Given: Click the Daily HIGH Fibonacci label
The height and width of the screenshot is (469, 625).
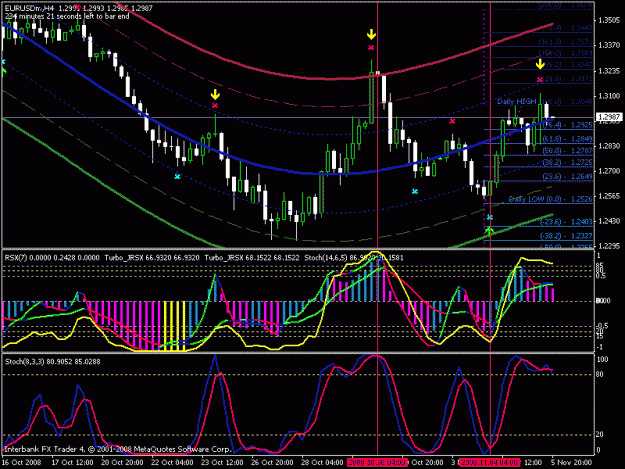Looking at the screenshot, I should (x=517, y=102).
